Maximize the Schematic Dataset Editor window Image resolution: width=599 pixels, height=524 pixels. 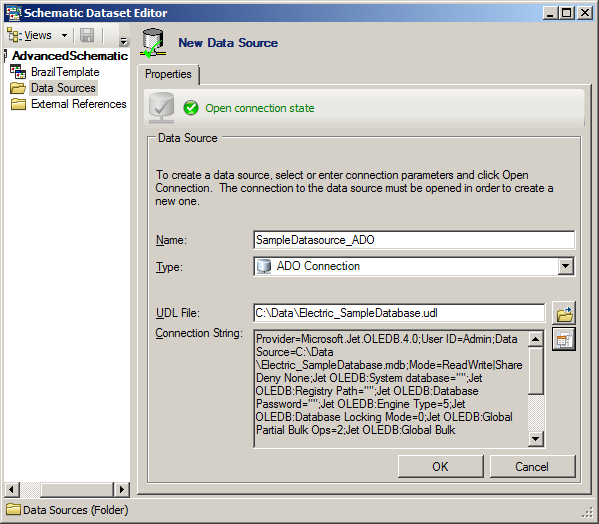pos(567,13)
